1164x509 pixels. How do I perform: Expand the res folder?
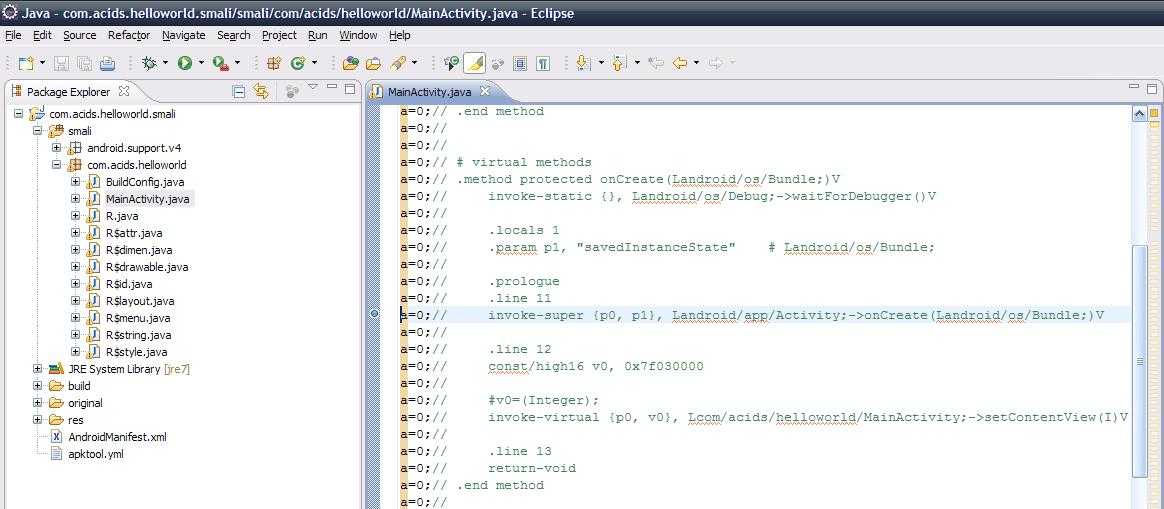coord(37,420)
